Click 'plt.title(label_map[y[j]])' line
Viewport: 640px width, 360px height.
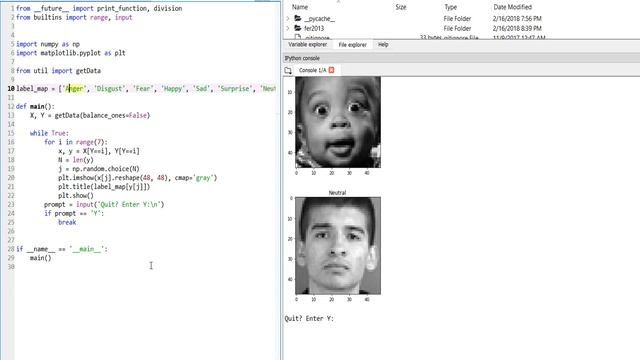coord(104,187)
